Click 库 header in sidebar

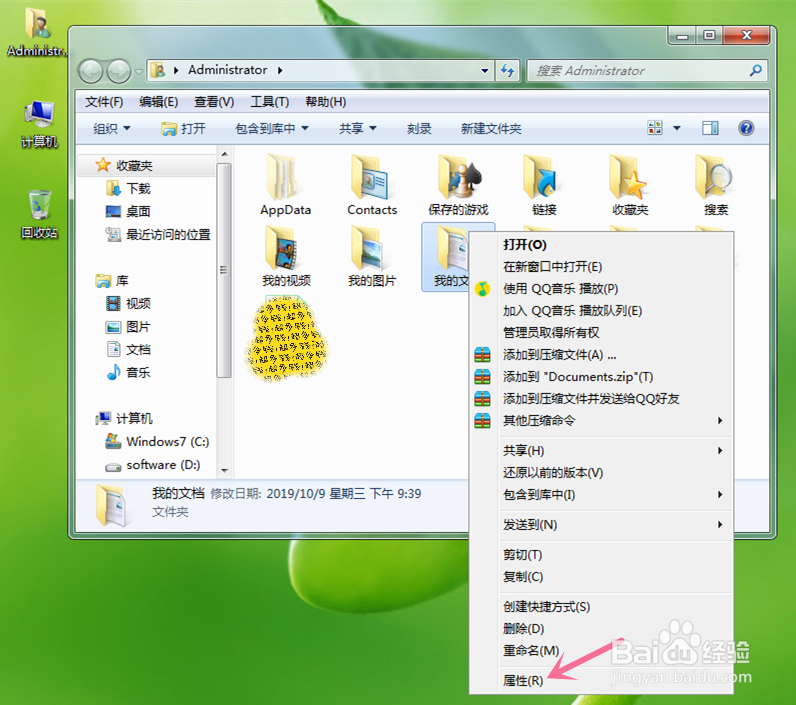(112, 281)
